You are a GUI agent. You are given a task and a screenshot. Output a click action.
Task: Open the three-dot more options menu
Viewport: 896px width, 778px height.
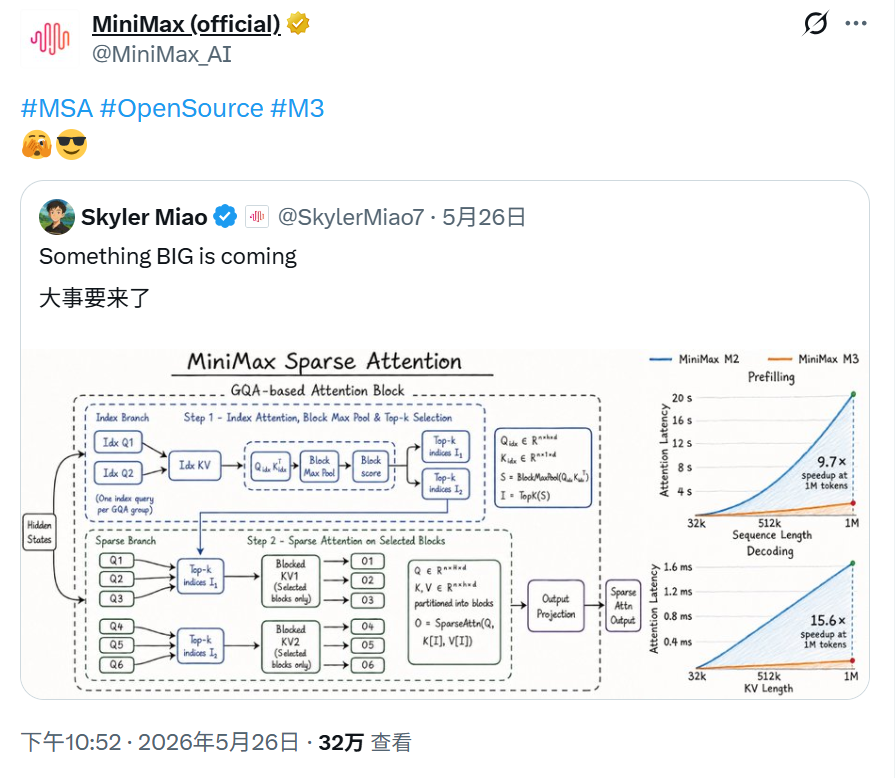click(x=855, y=23)
